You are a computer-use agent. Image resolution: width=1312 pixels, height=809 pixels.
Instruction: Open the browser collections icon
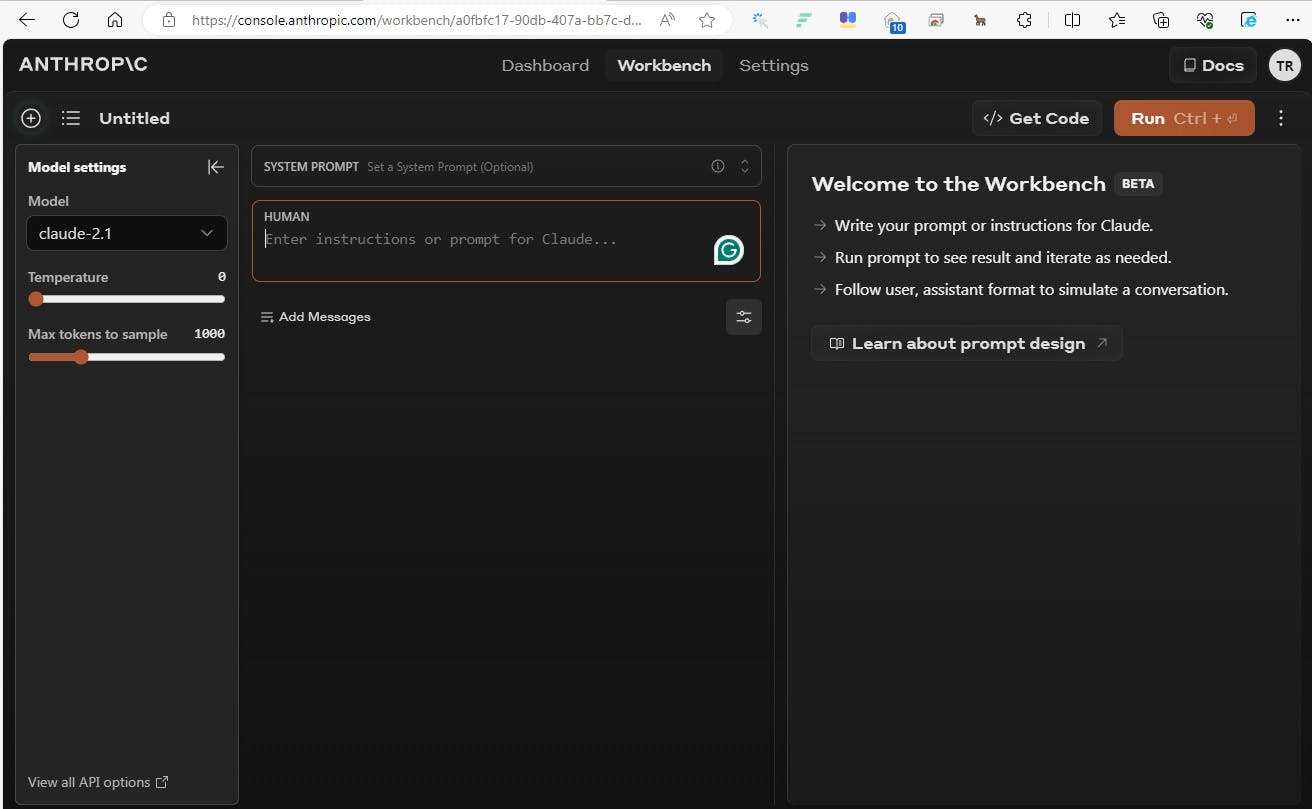pos(1161,20)
